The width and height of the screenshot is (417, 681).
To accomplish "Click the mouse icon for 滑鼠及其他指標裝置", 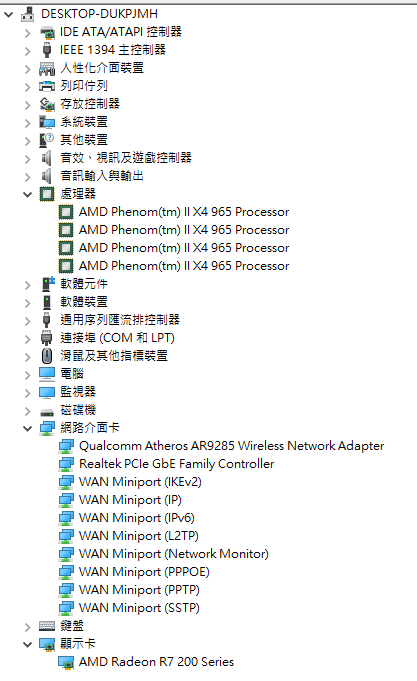I will pos(47,356).
